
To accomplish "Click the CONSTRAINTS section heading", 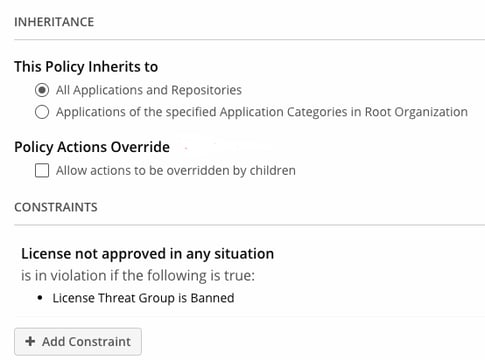I will tap(56, 207).
